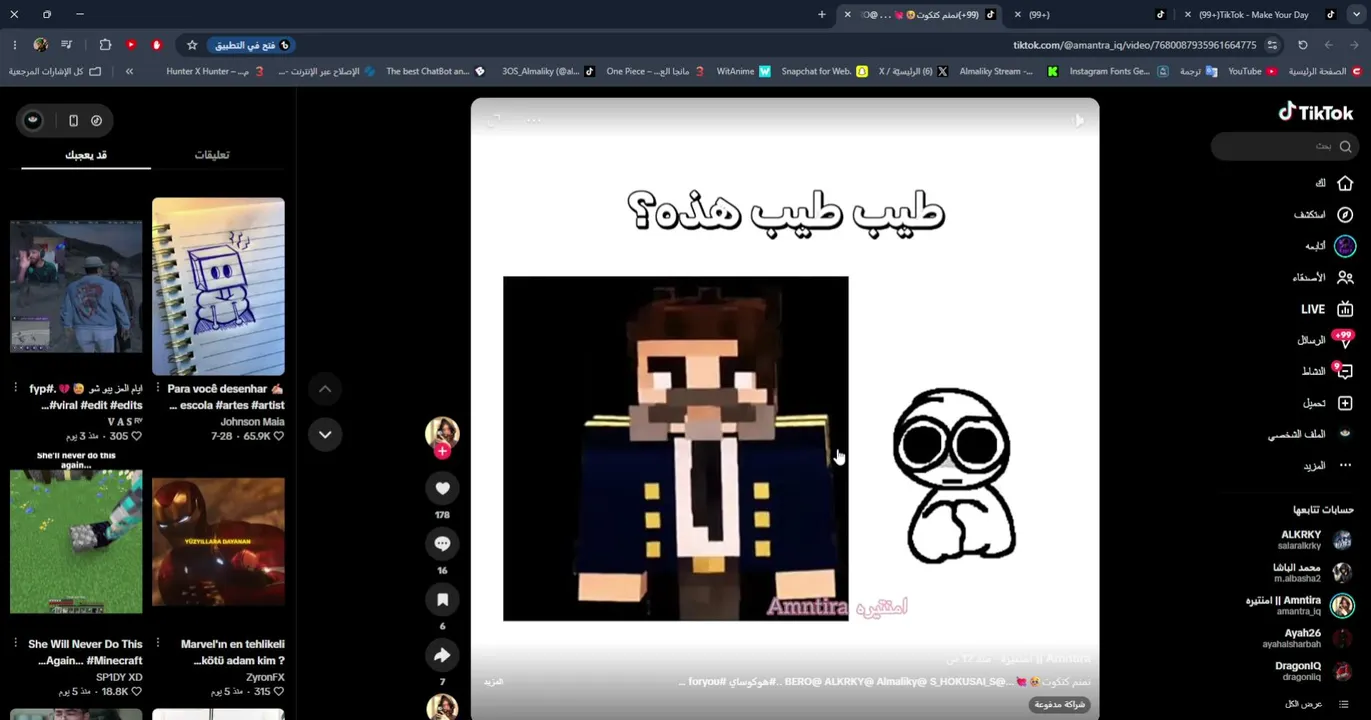Like the video with the heart icon
This screenshot has width=1371, height=720.
pyautogui.click(x=442, y=488)
